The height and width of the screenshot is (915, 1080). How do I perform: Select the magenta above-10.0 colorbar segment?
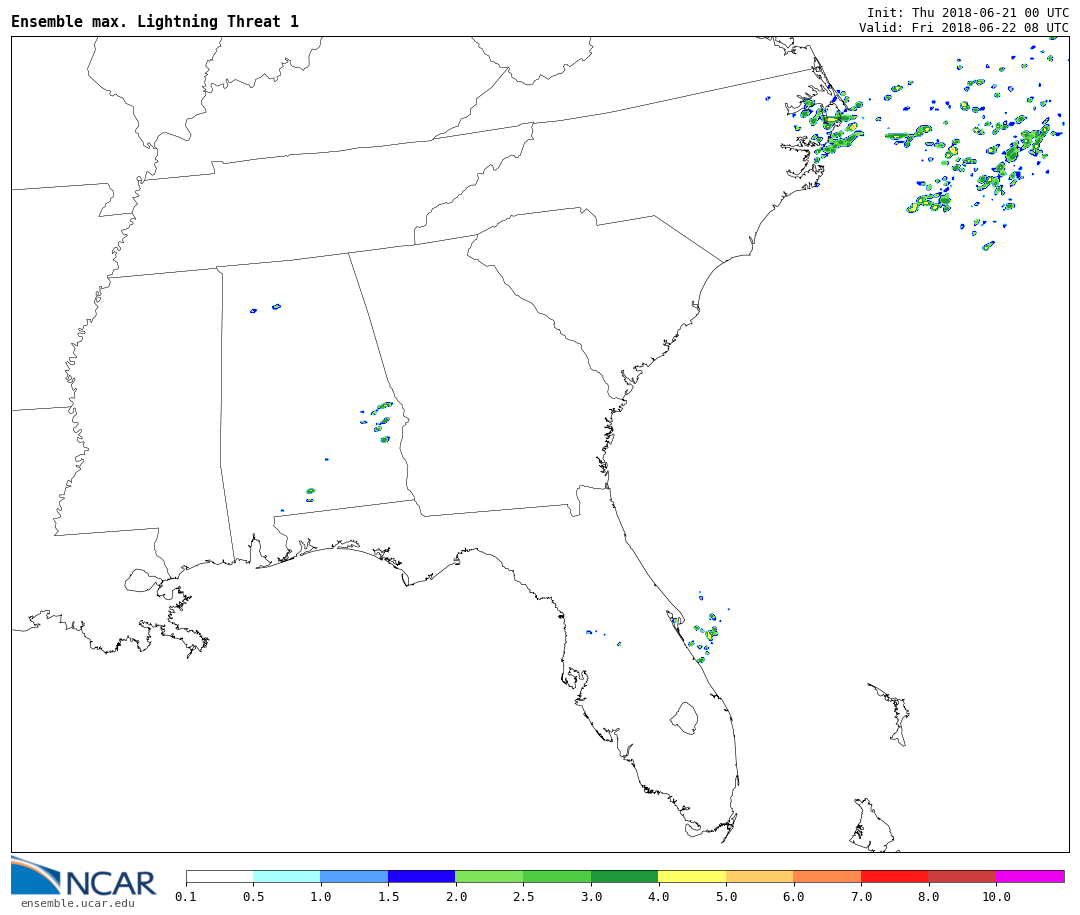point(1030,876)
